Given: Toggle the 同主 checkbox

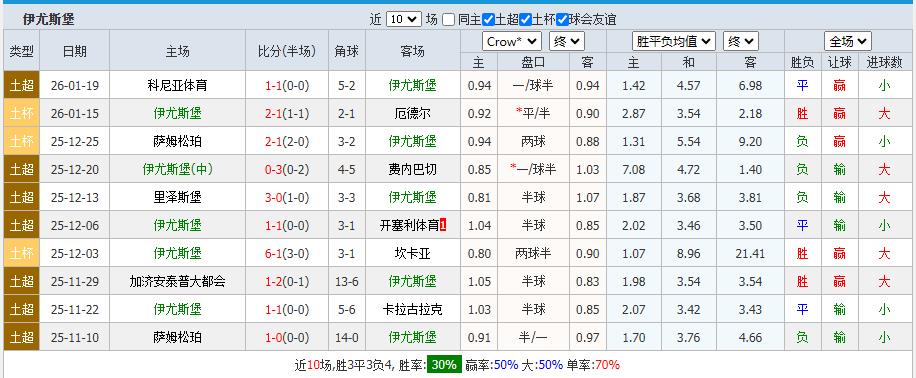Looking at the screenshot, I should coord(449,19).
